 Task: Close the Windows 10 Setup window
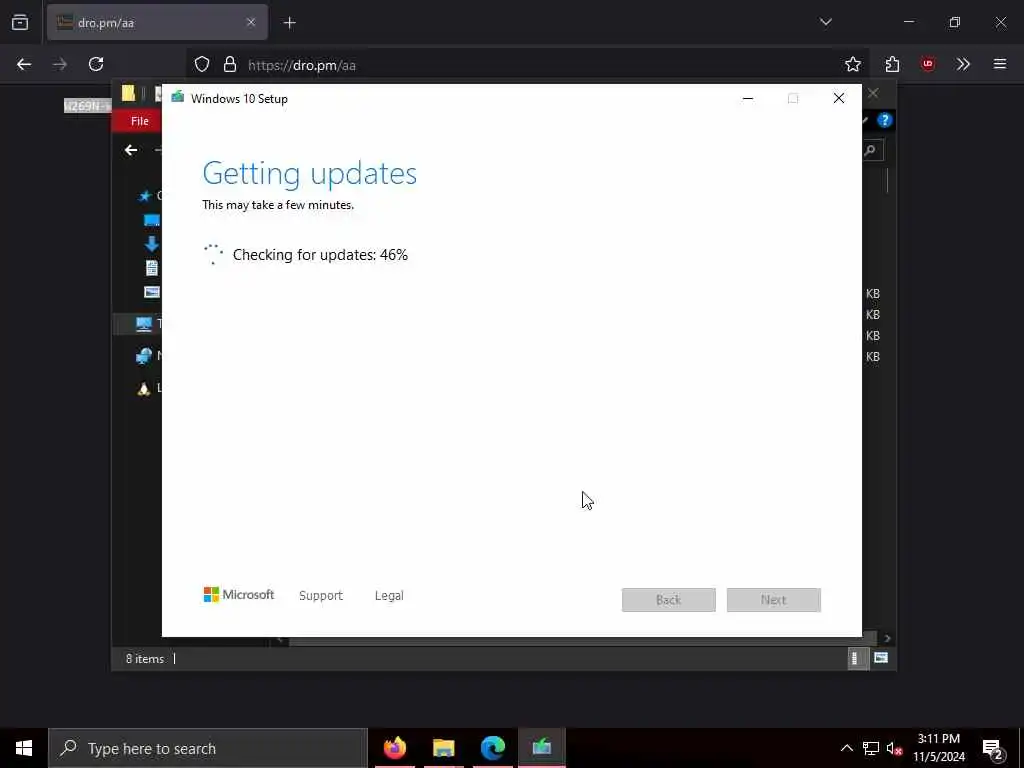pyautogui.click(x=839, y=98)
